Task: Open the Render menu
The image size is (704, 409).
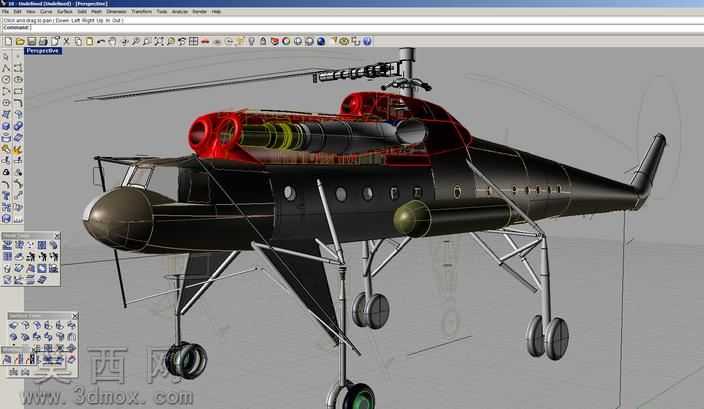Action: (199, 12)
